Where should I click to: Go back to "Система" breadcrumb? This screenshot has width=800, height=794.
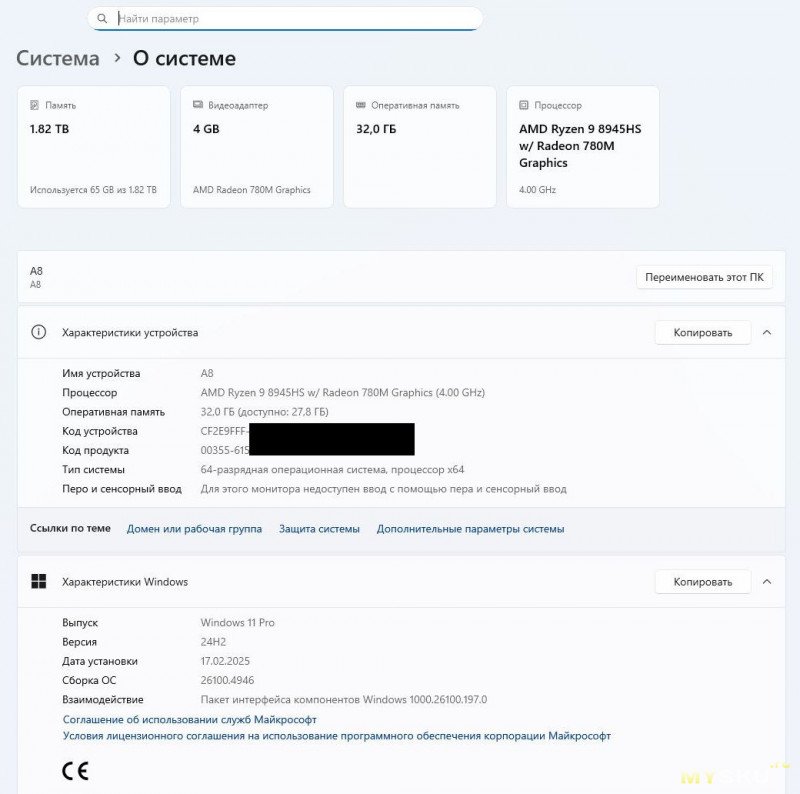58,58
